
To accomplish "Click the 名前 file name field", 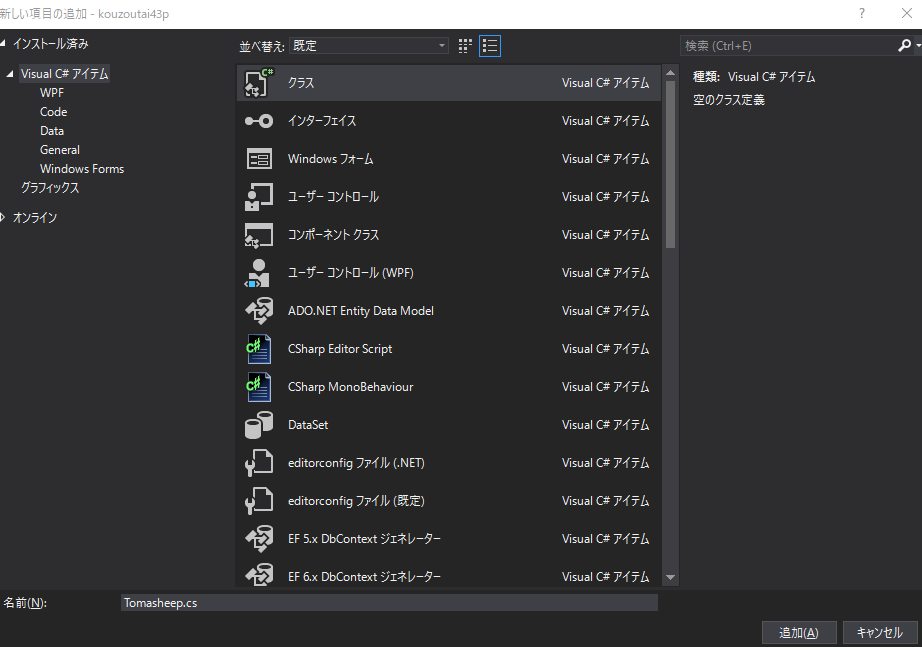I will 389,603.
